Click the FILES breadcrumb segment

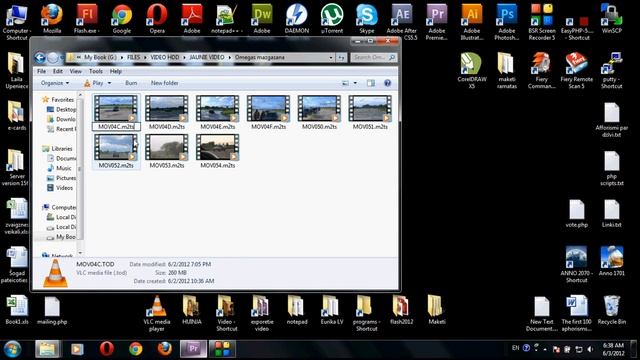pyautogui.click(x=133, y=58)
